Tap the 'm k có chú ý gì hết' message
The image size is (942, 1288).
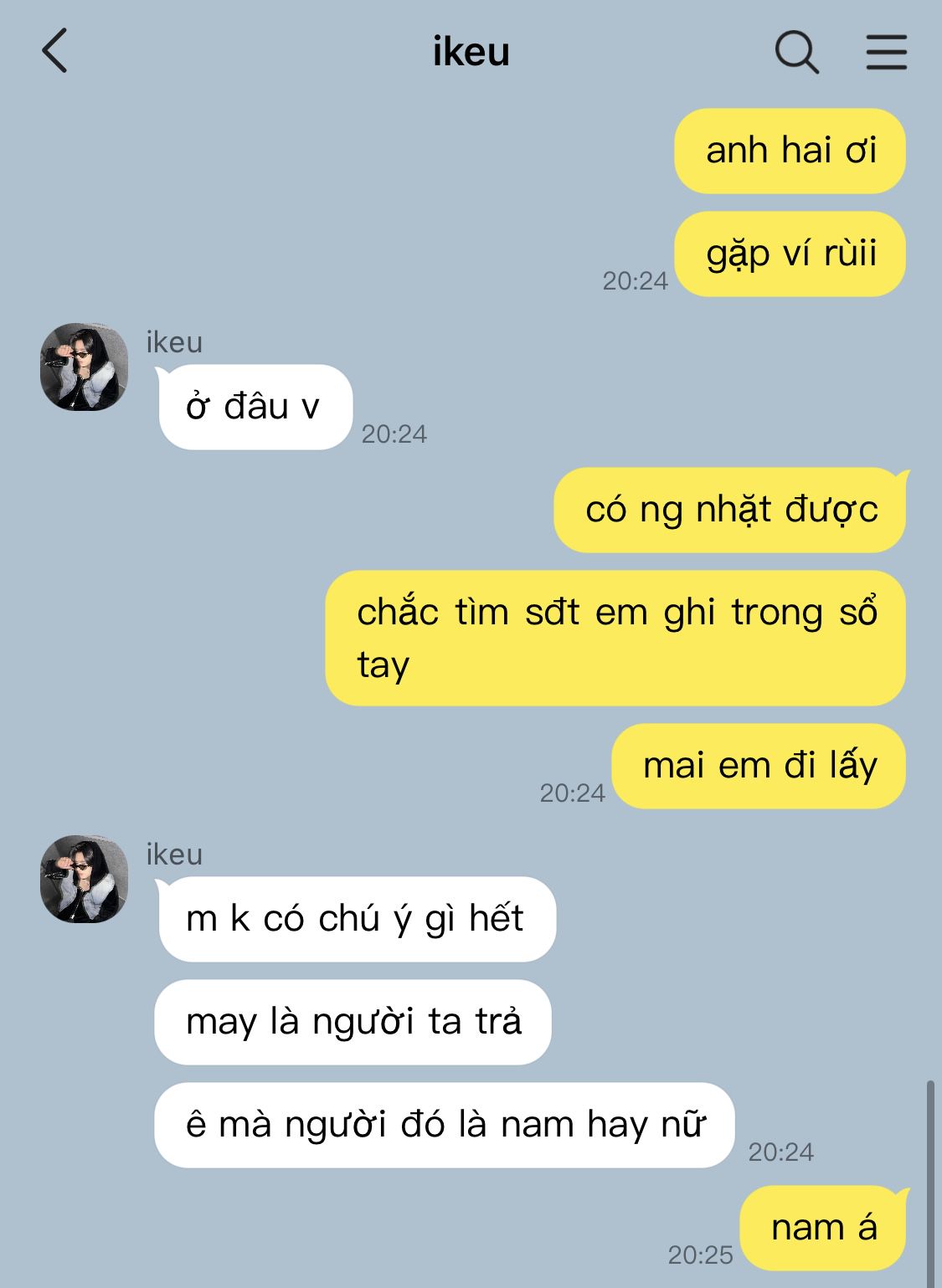[x=356, y=919]
